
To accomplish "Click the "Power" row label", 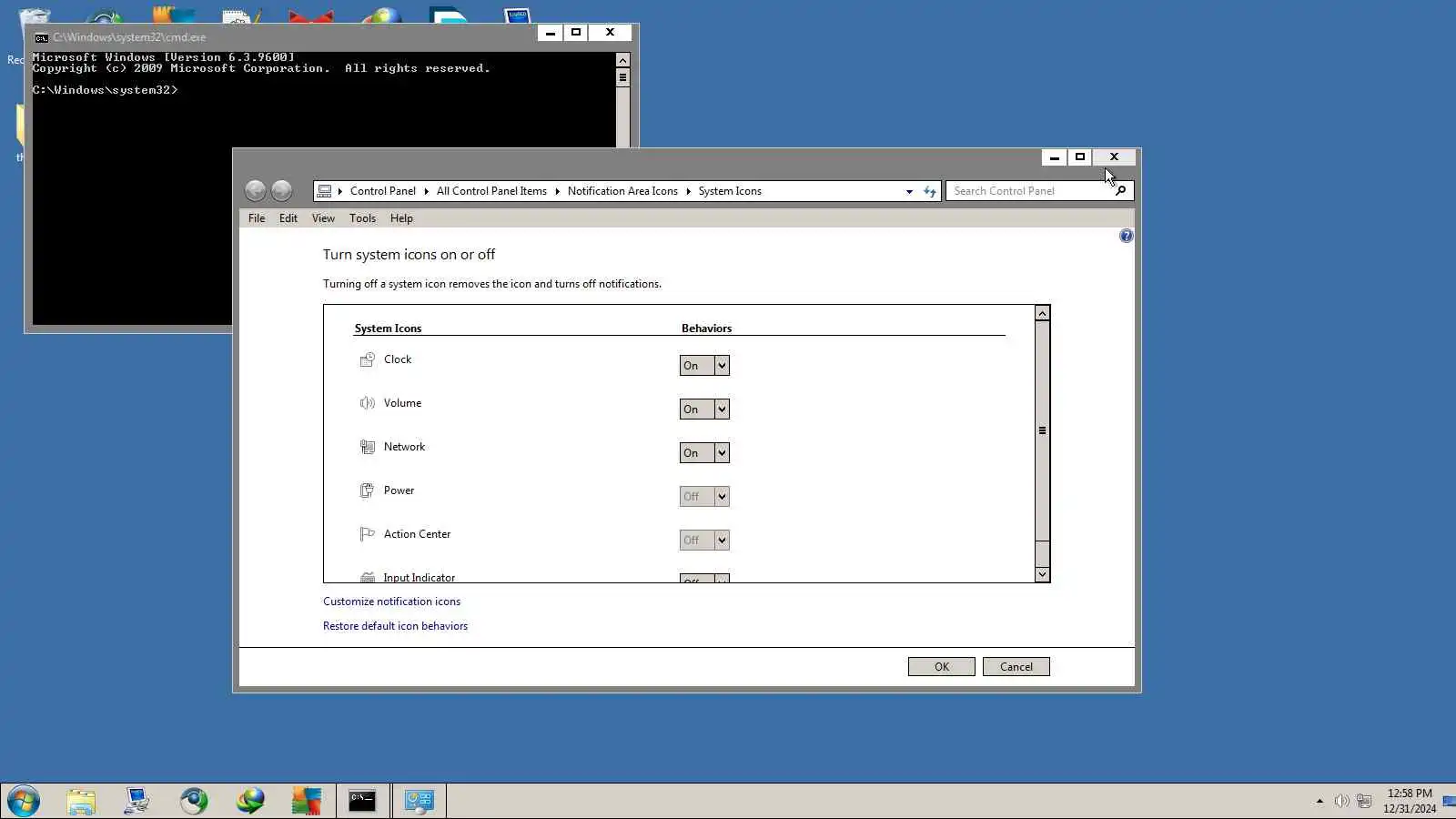I will 399,490.
